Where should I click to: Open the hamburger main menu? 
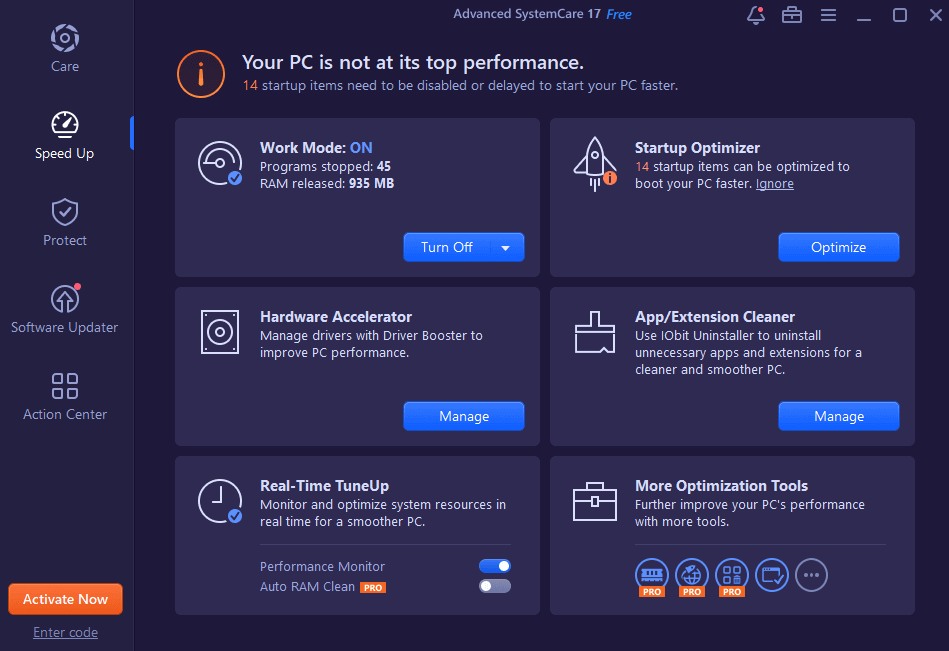coord(827,15)
